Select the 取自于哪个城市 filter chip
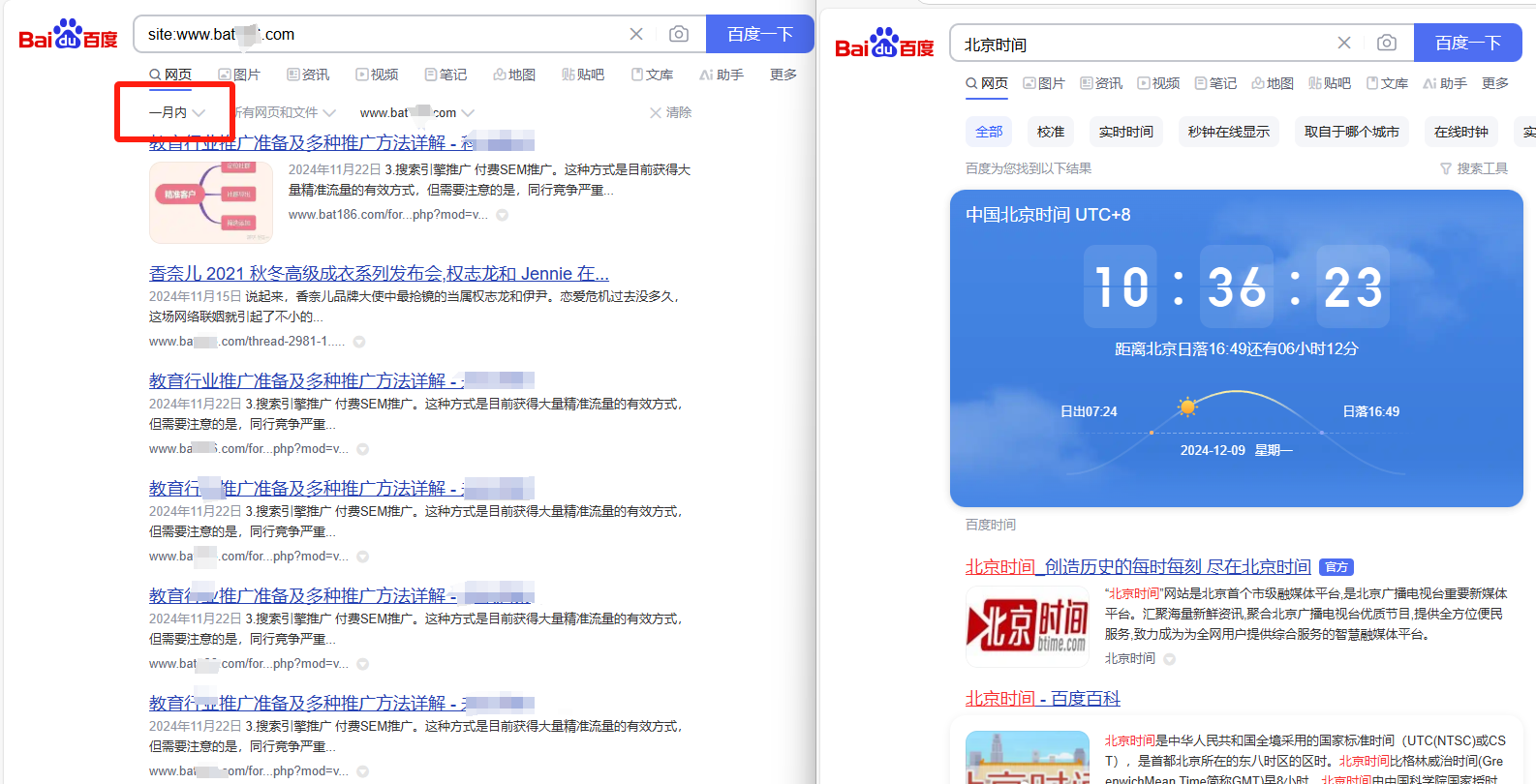The height and width of the screenshot is (784, 1536). pos(1352,132)
